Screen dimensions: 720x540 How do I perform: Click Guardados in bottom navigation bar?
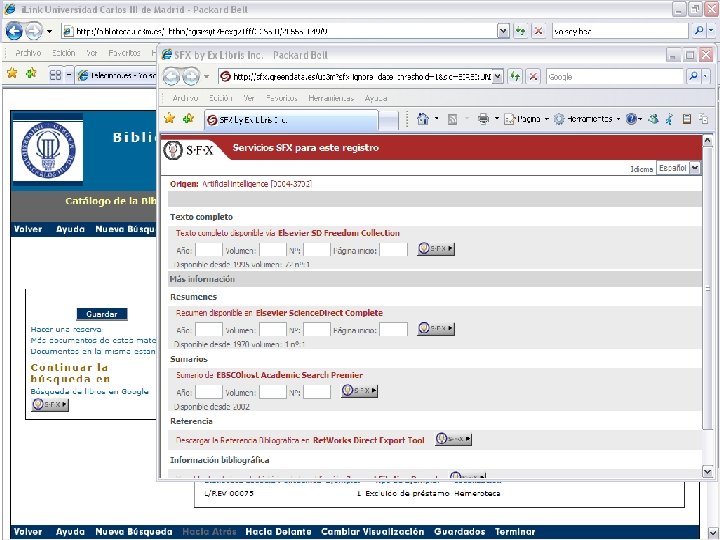459,532
